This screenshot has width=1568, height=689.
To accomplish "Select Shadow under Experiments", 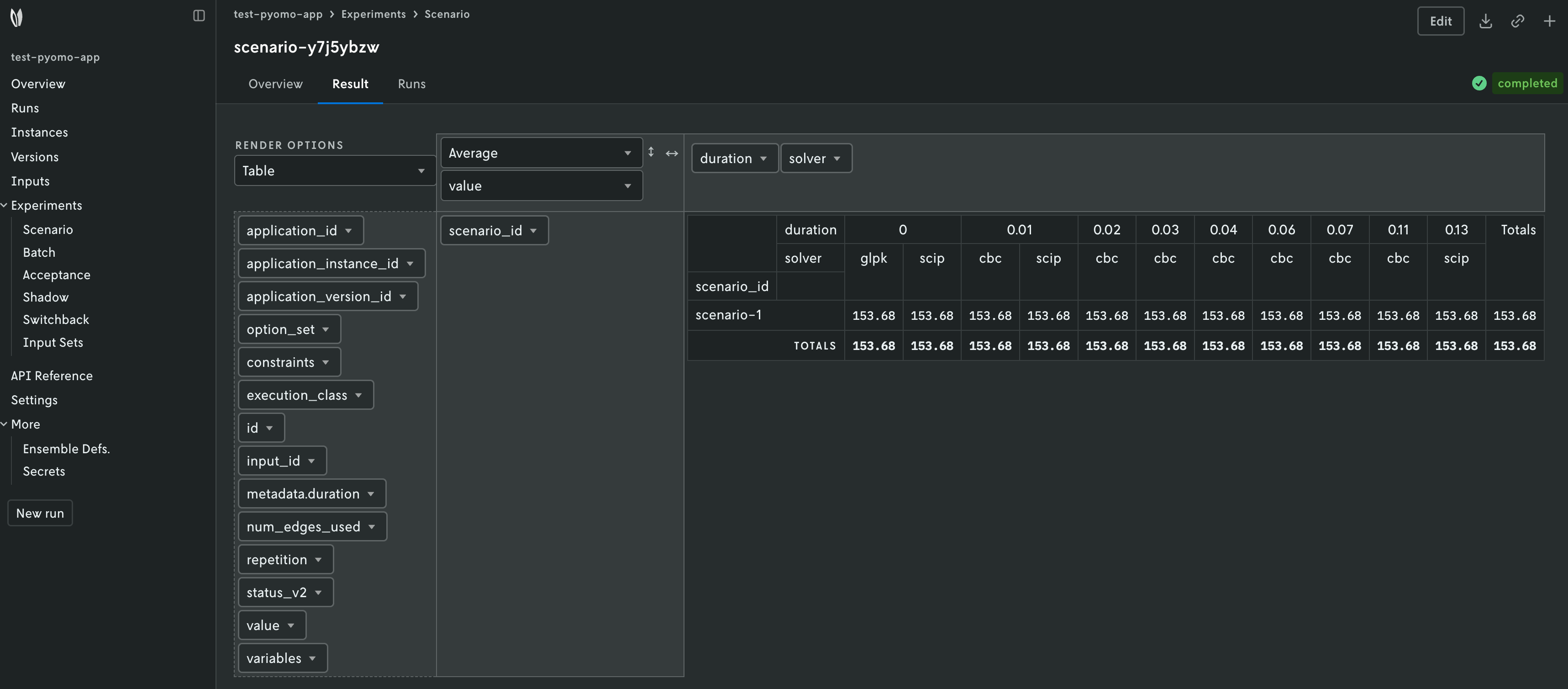I will tap(46, 297).
